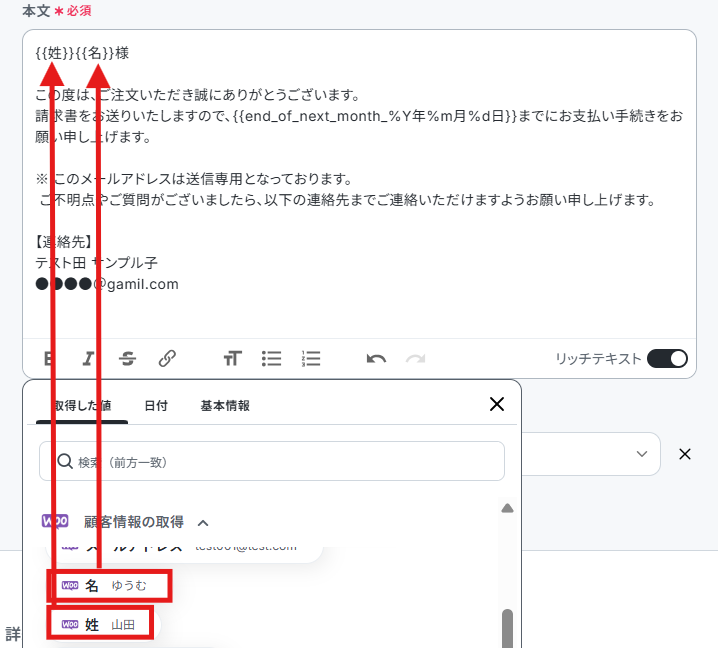Collapse the 顧客情報の取得 section

pyautogui.click(x=203, y=523)
